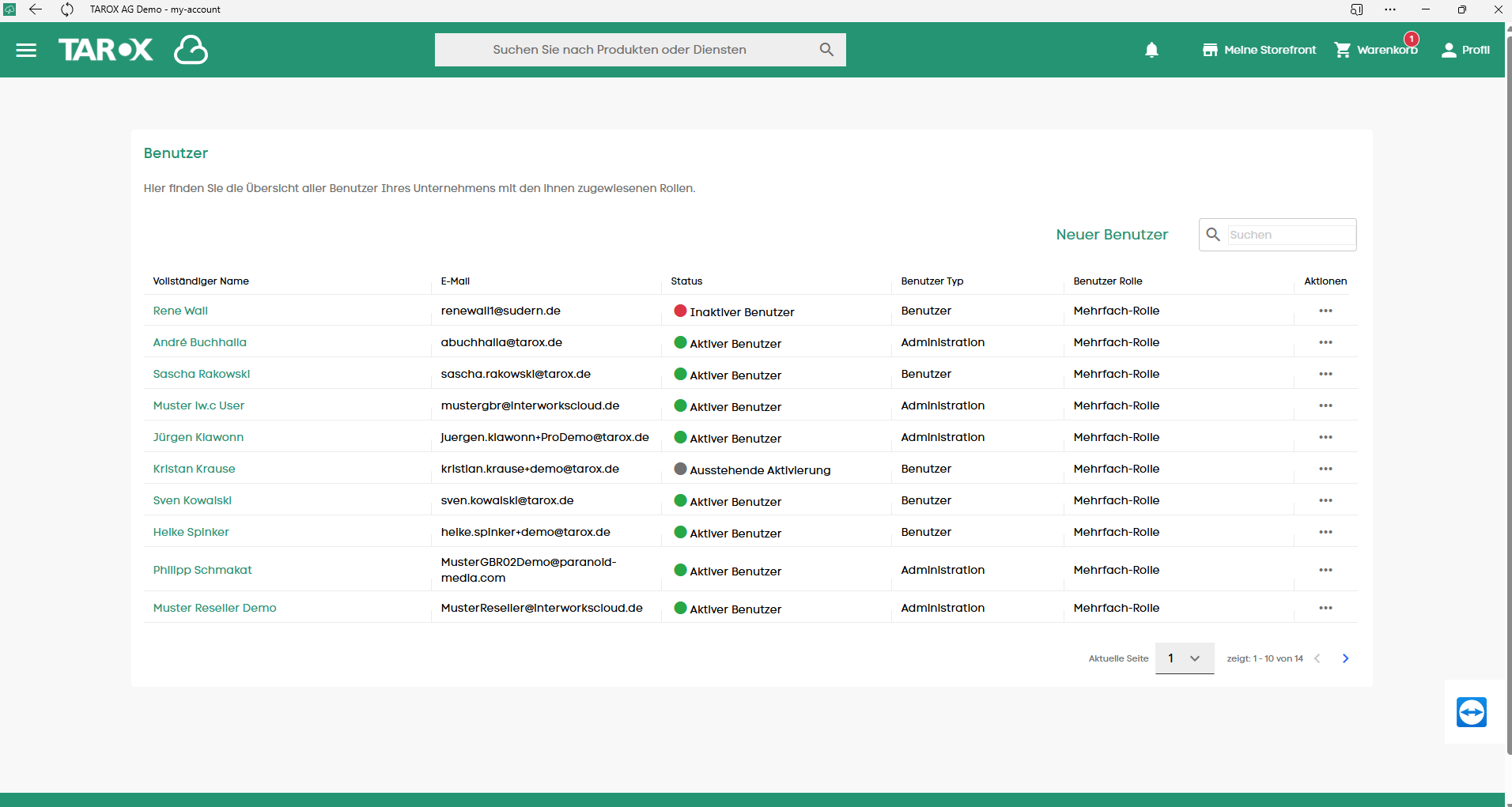
Task: Open actions menu for Sven Kowalski
Action: (1325, 500)
